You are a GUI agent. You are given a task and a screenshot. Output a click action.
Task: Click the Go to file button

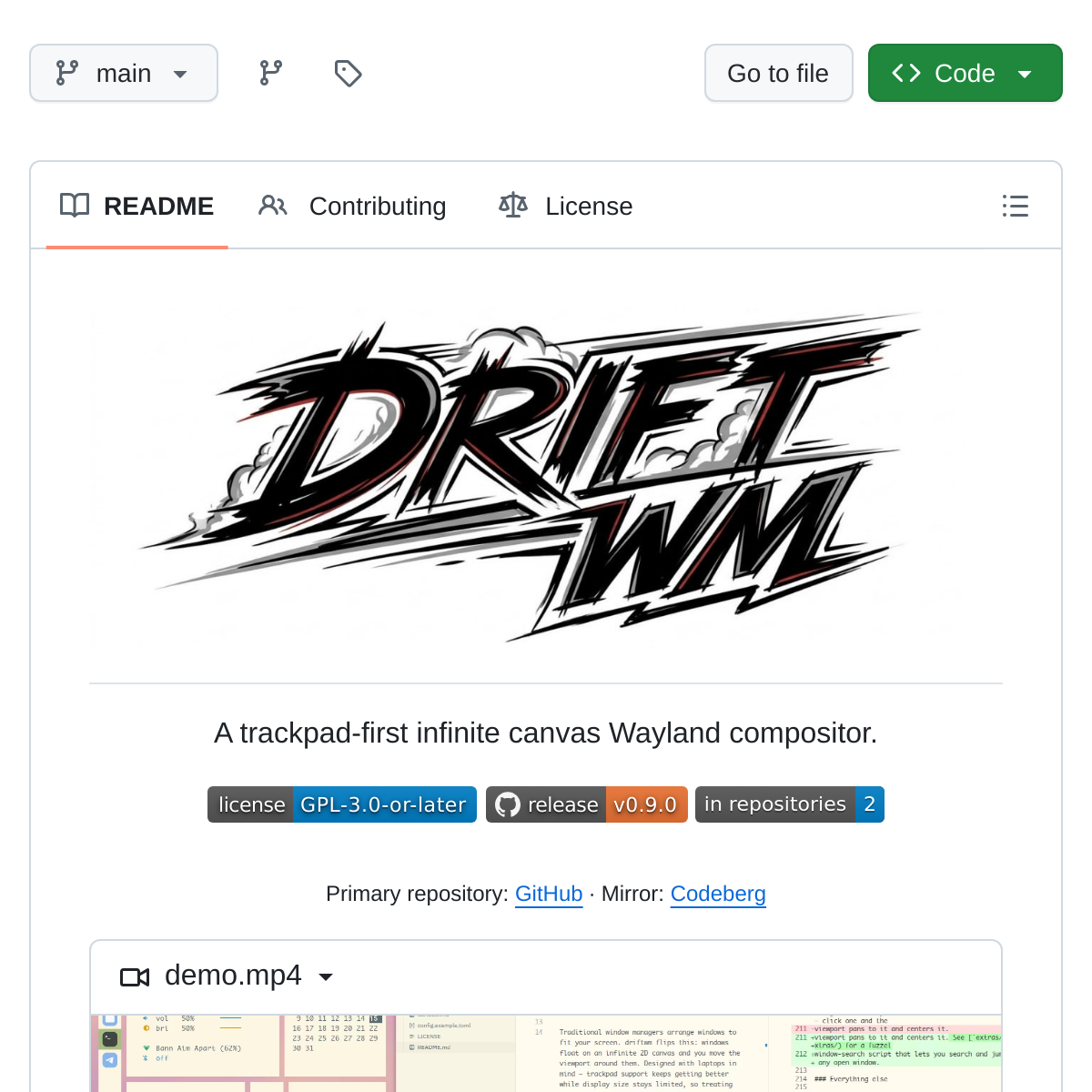pyautogui.click(x=778, y=73)
